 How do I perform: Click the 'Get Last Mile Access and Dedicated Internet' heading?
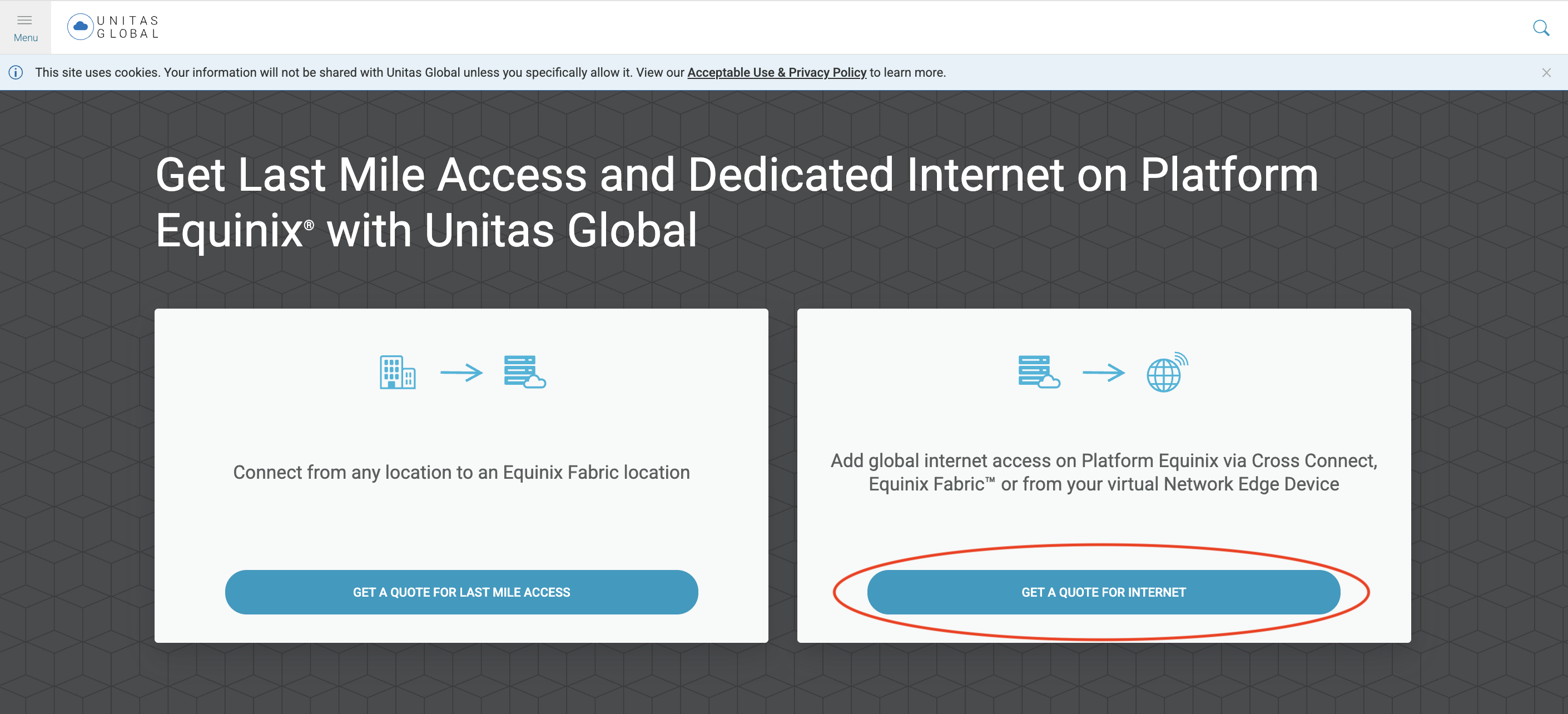point(737,202)
